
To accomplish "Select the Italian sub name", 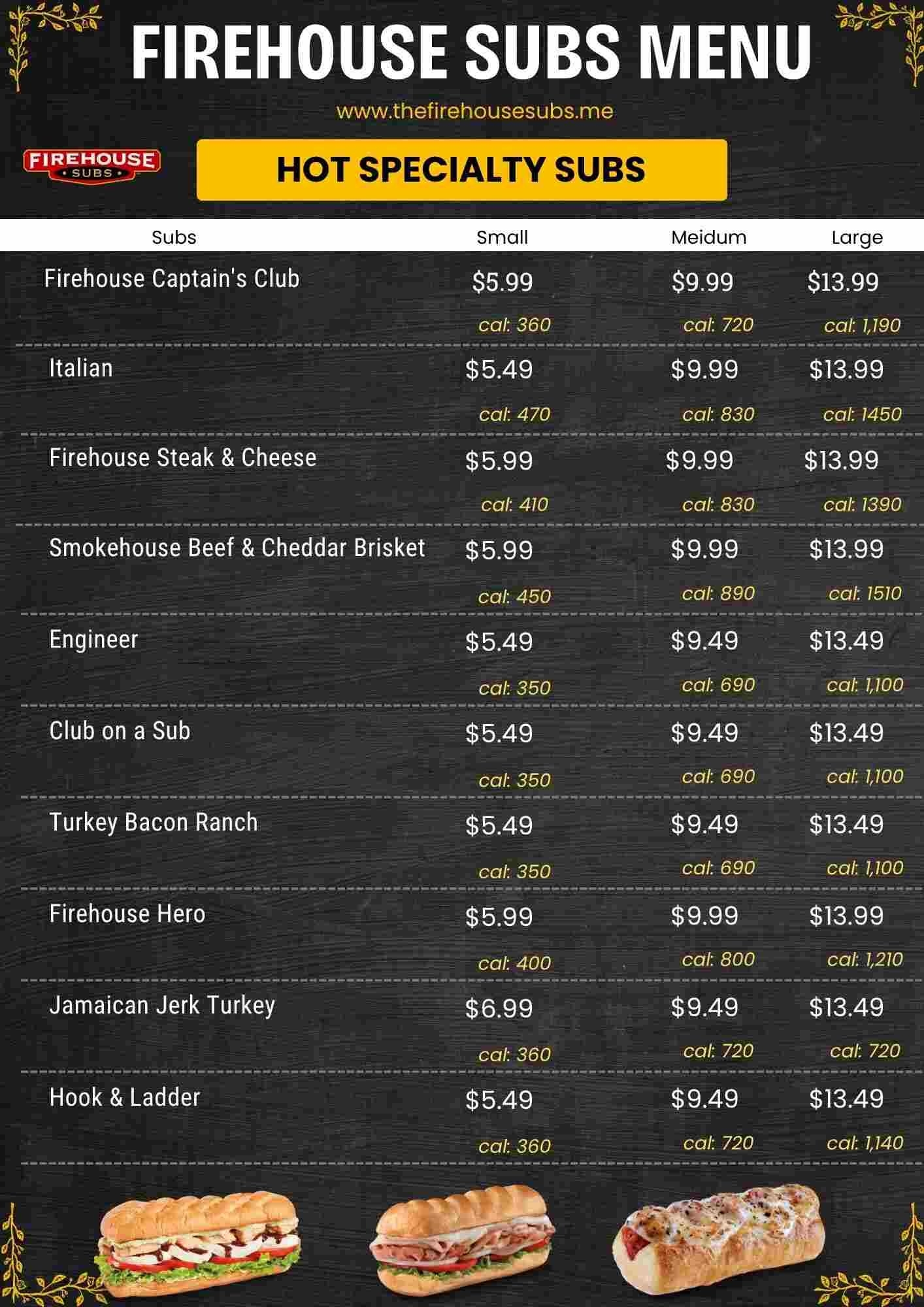I will point(81,369).
